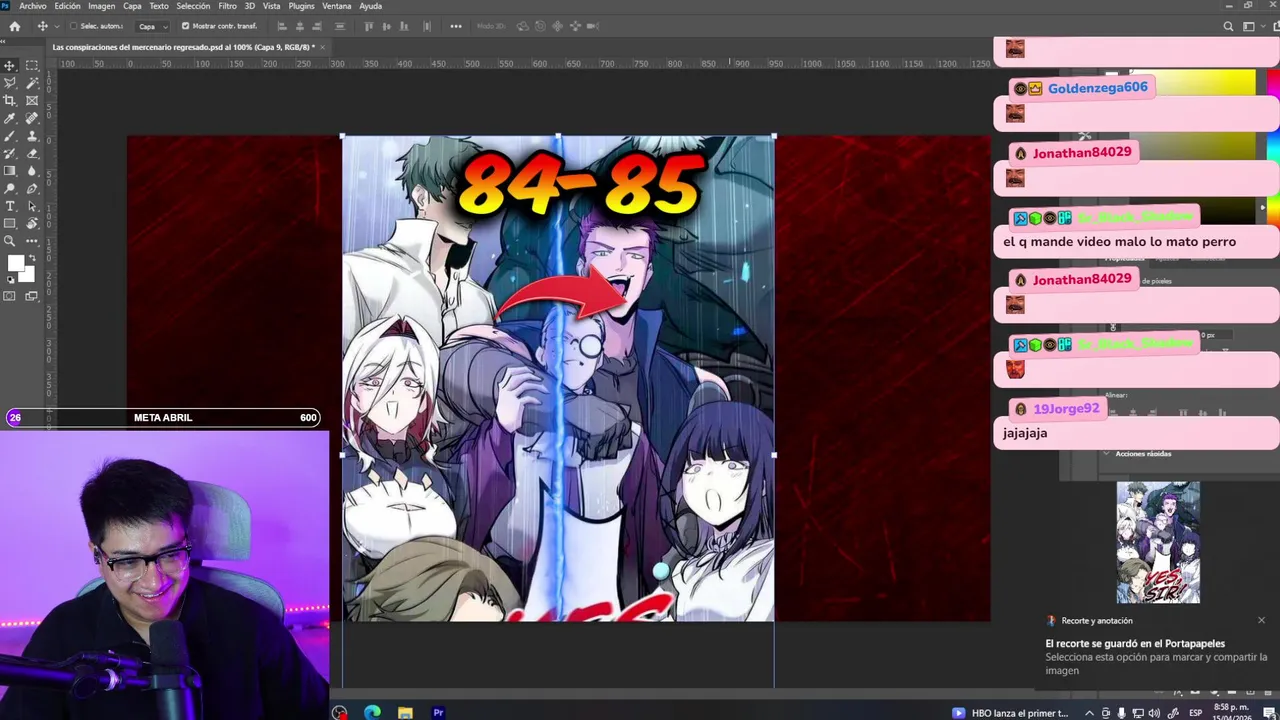This screenshot has width=1280, height=720.
Task: Select the History Brush tool
Action: click(10, 153)
